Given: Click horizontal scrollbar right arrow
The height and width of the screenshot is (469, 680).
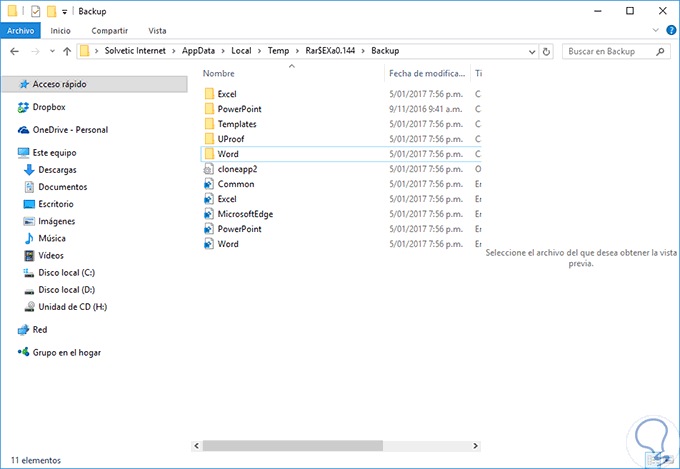Looking at the screenshot, I should pos(475,446).
